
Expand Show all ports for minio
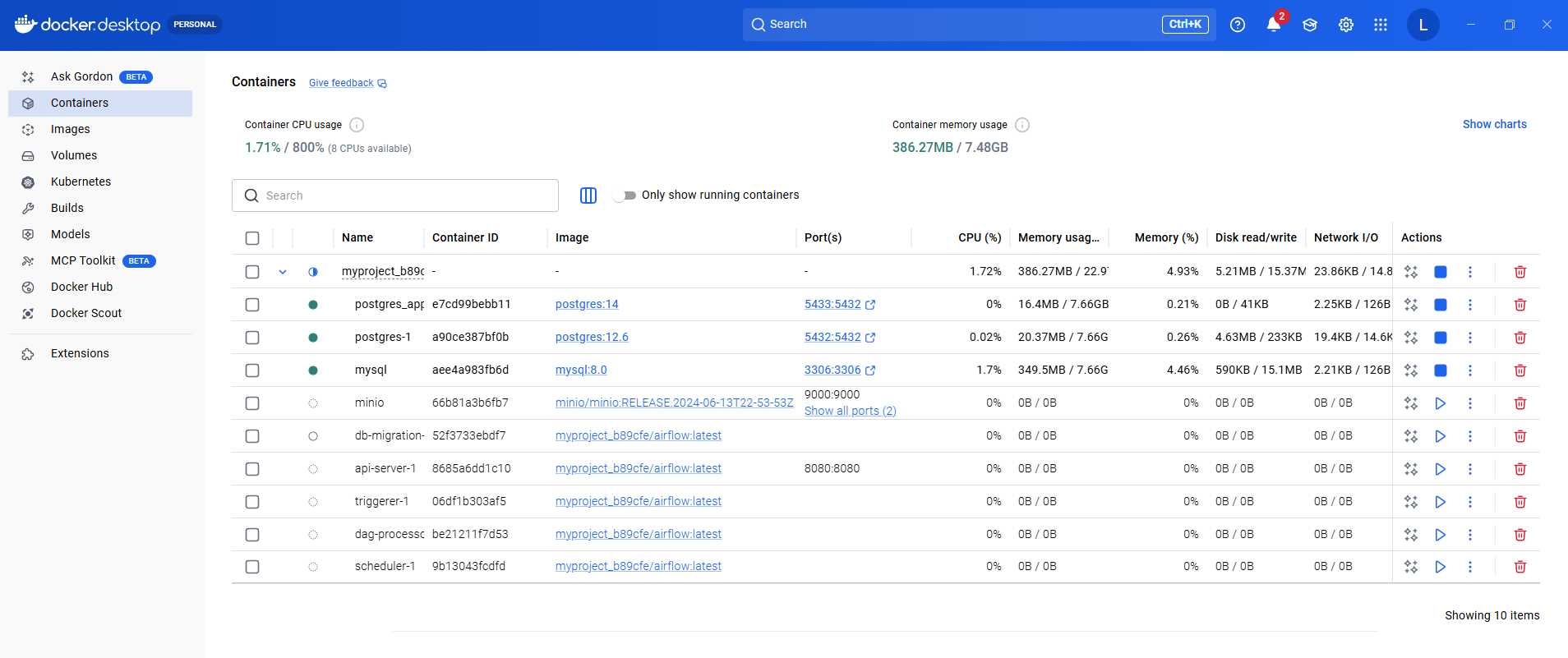pyautogui.click(x=850, y=411)
